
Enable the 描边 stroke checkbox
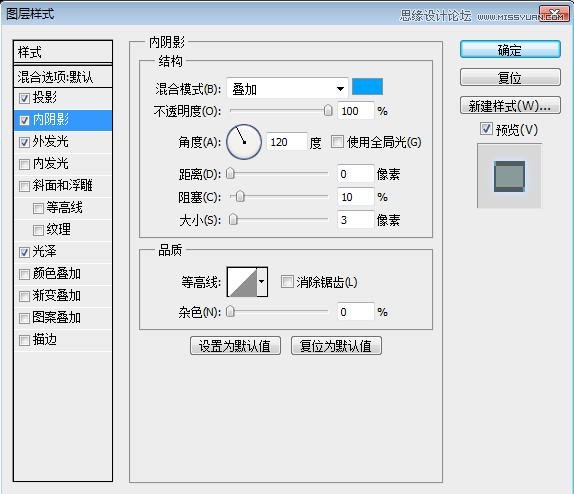click(x=24, y=340)
